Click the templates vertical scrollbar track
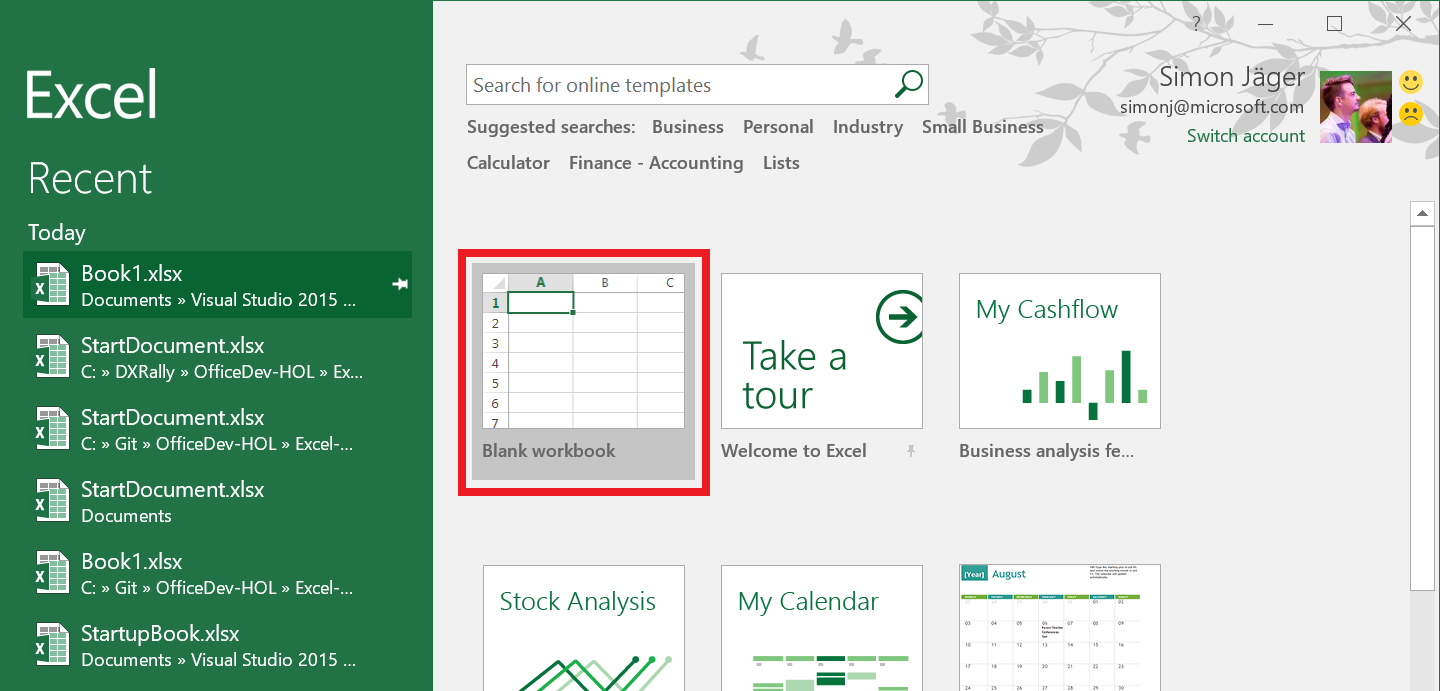Viewport: 1440px width, 691px height. point(1422,640)
